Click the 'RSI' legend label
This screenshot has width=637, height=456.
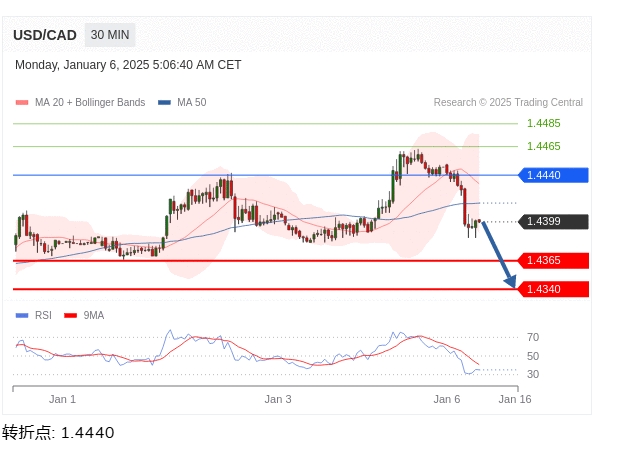[43, 315]
